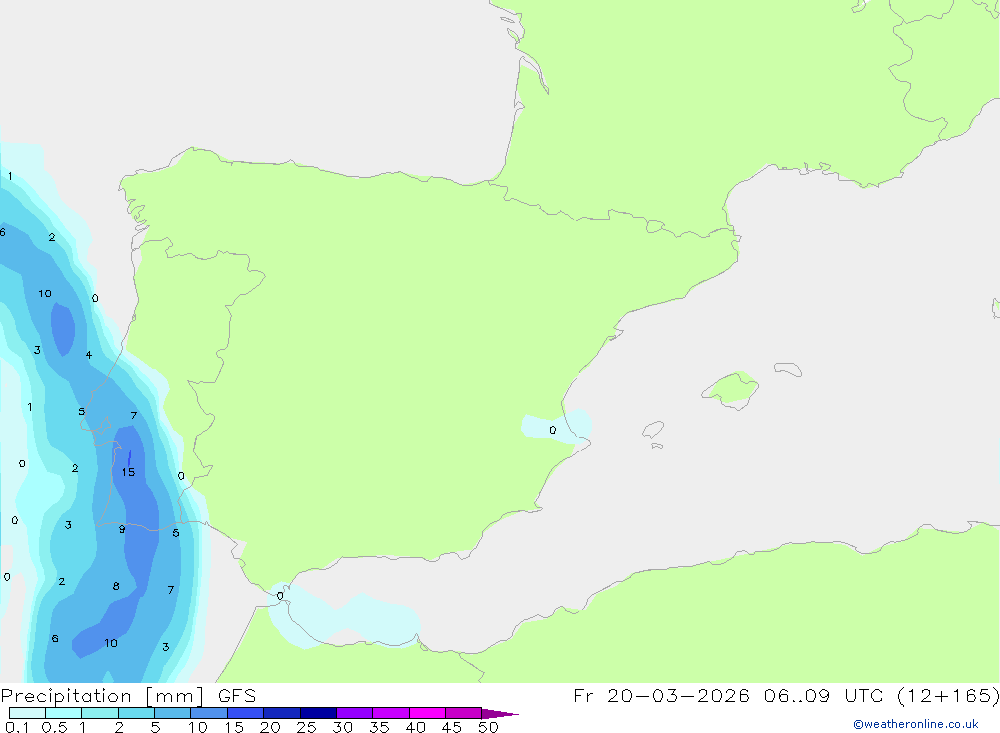This screenshot has width=1000, height=733.
Task: Click the 'GFS' model label
Action: tap(237, 696)
